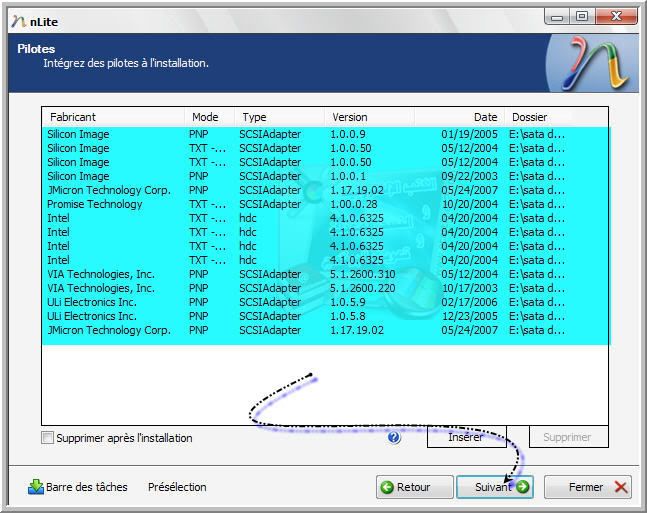Sort by the Version column header
The width and height of the screenshot is (647, 513).
coord(369,117)
